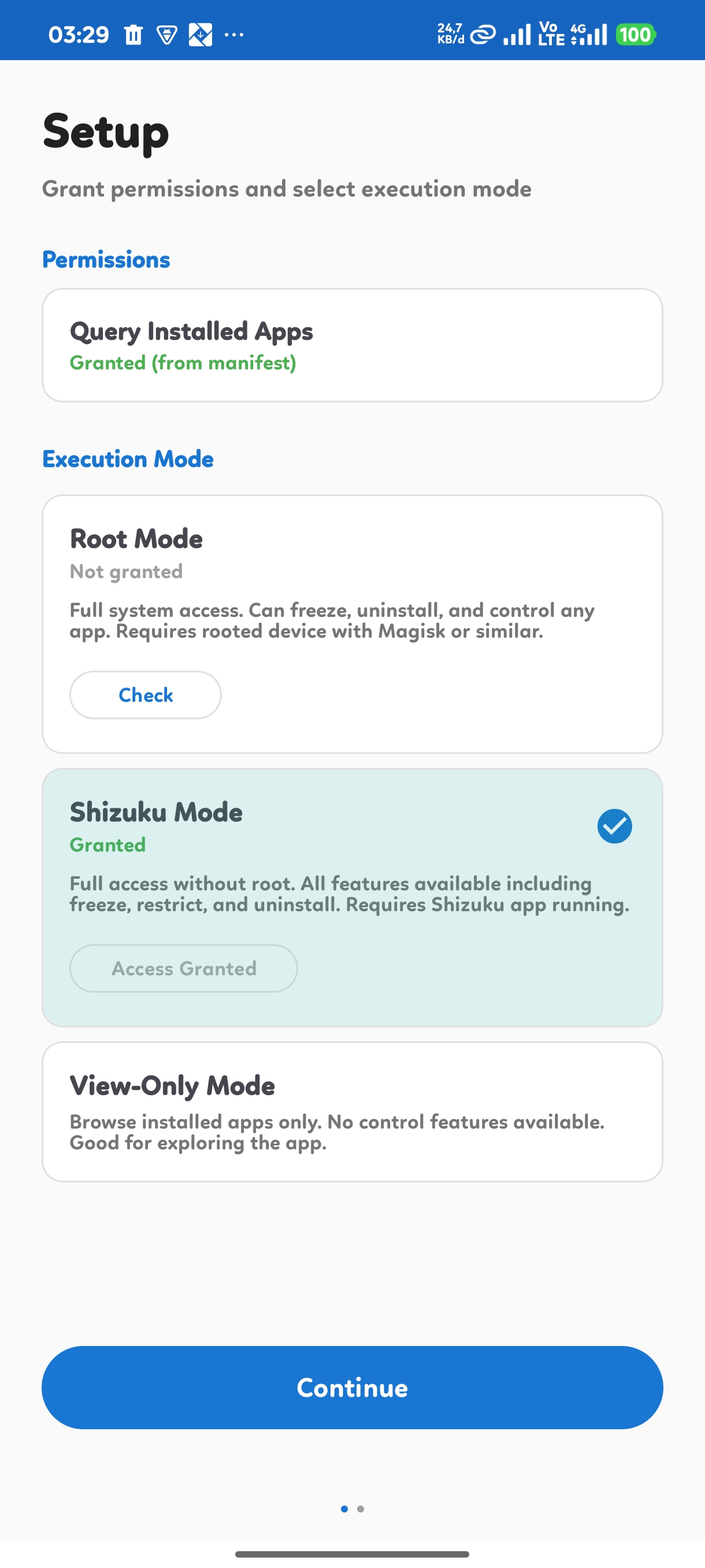Tap the 4G signal strength icon
The height and width of the screenshot is (1568, 705).
pyautogui.click(x=589, y=35)
